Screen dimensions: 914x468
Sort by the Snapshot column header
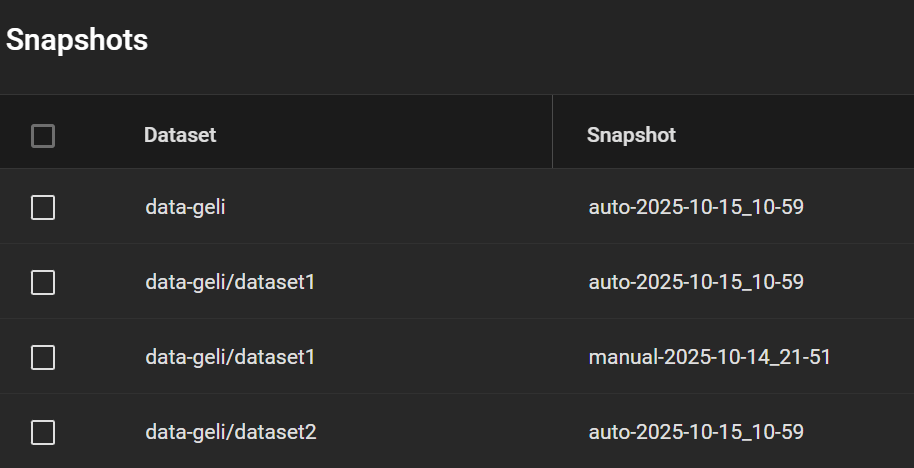tap(631, 135)
